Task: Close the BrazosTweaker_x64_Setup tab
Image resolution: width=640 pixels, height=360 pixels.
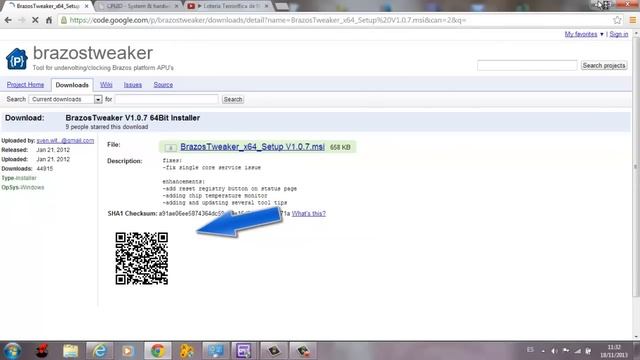Action: click(x=87, y=6)
